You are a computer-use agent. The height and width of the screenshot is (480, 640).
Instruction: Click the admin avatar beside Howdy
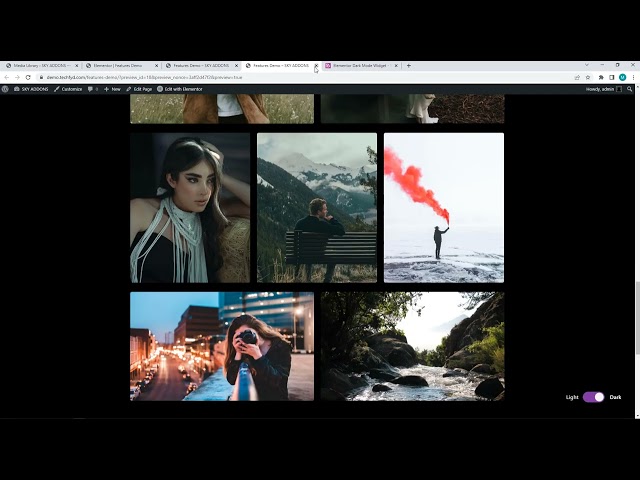point(619,89)
